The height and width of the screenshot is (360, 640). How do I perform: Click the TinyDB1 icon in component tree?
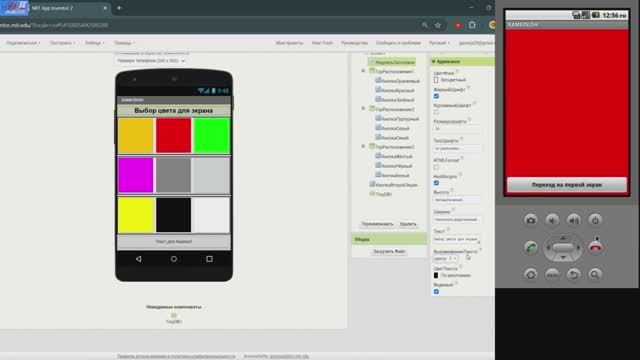(x=372, y=194)
